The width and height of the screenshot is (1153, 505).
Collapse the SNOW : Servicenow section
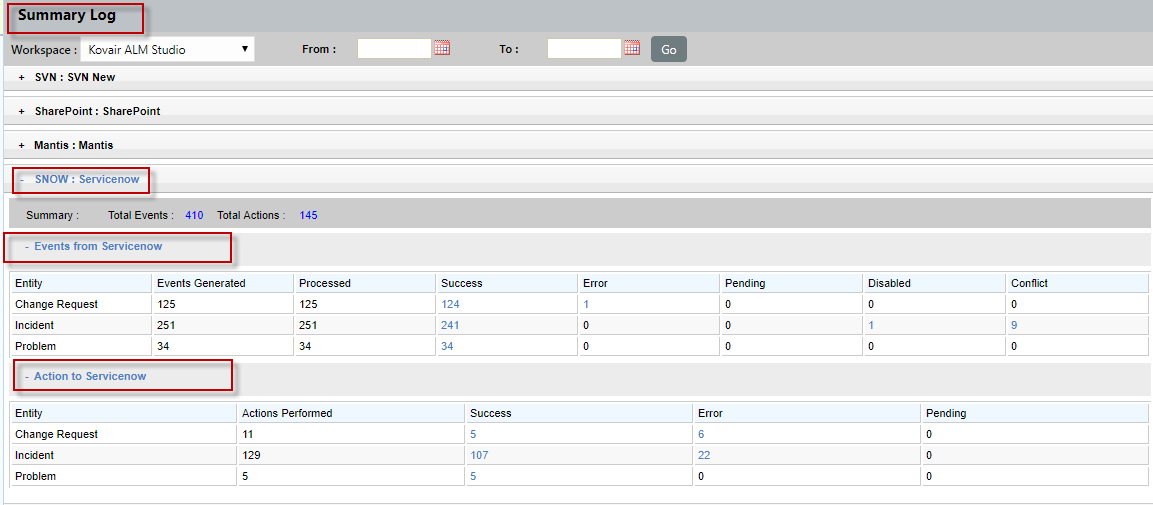point(84,179)
